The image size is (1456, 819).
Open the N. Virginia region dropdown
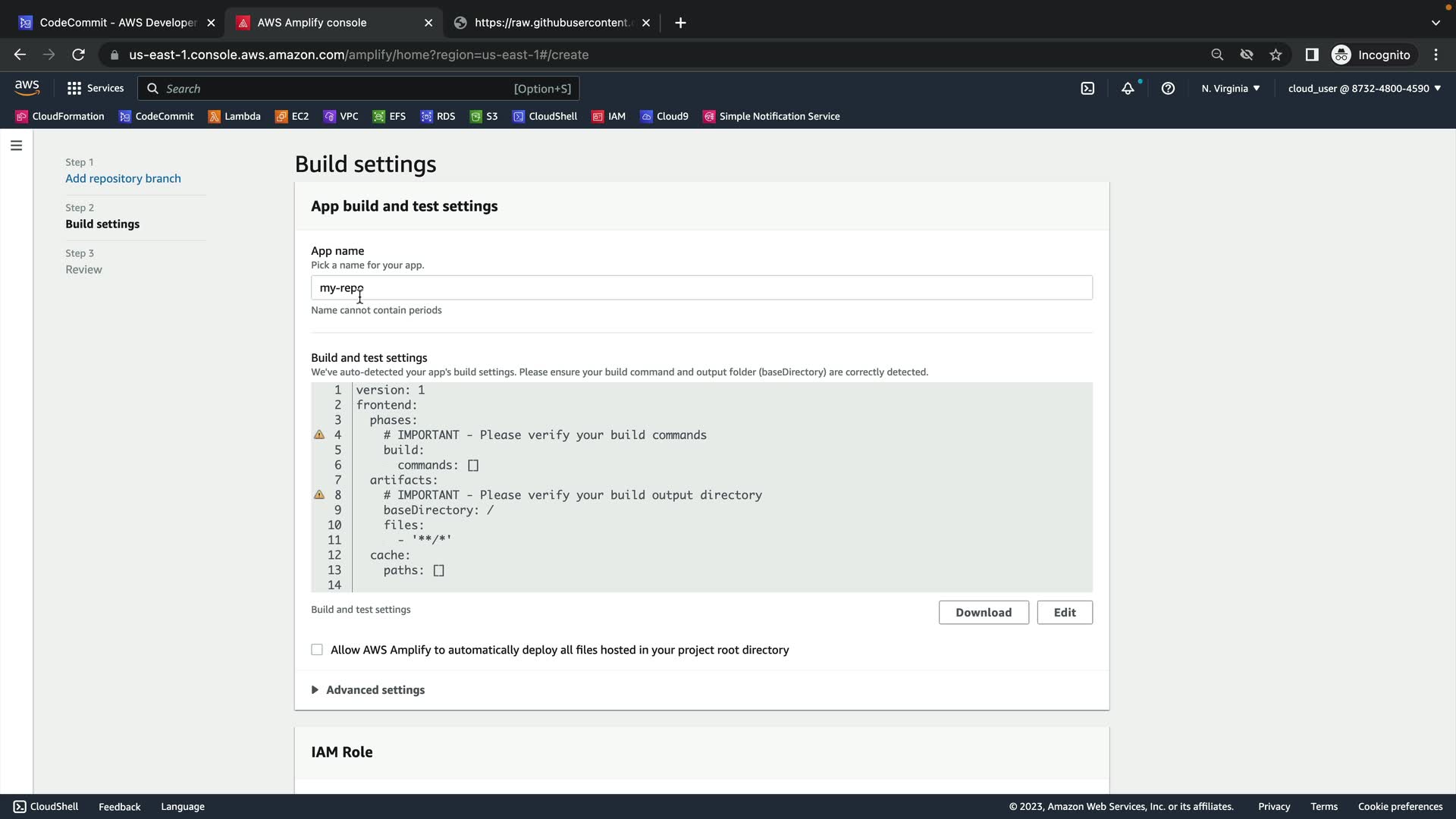(x=1230, y=89)
